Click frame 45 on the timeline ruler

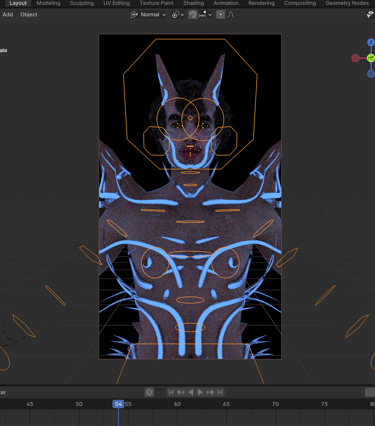tap(30, 404)
